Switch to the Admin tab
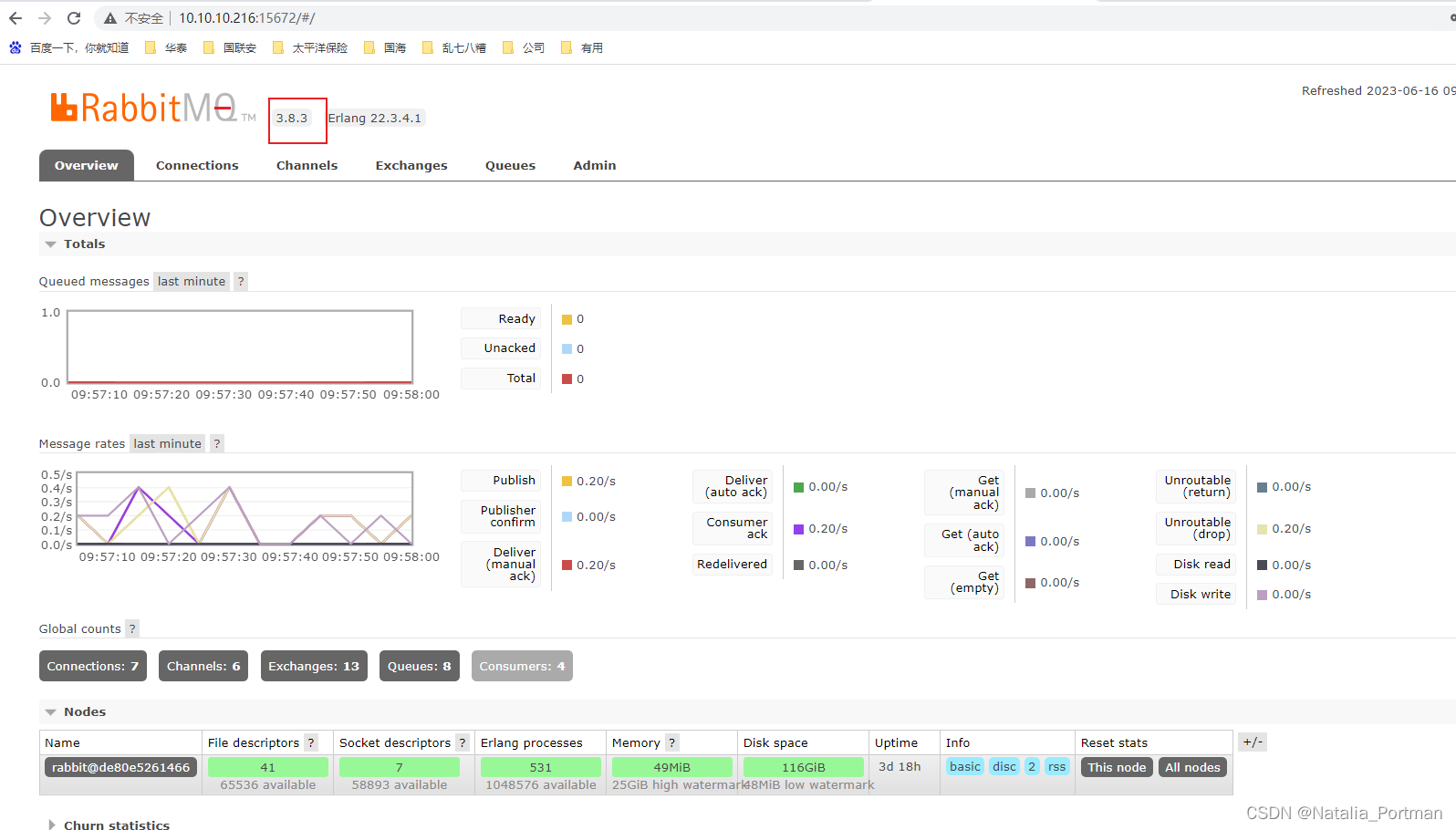This screenshot has height=830, width=1456. click(595, 165)
